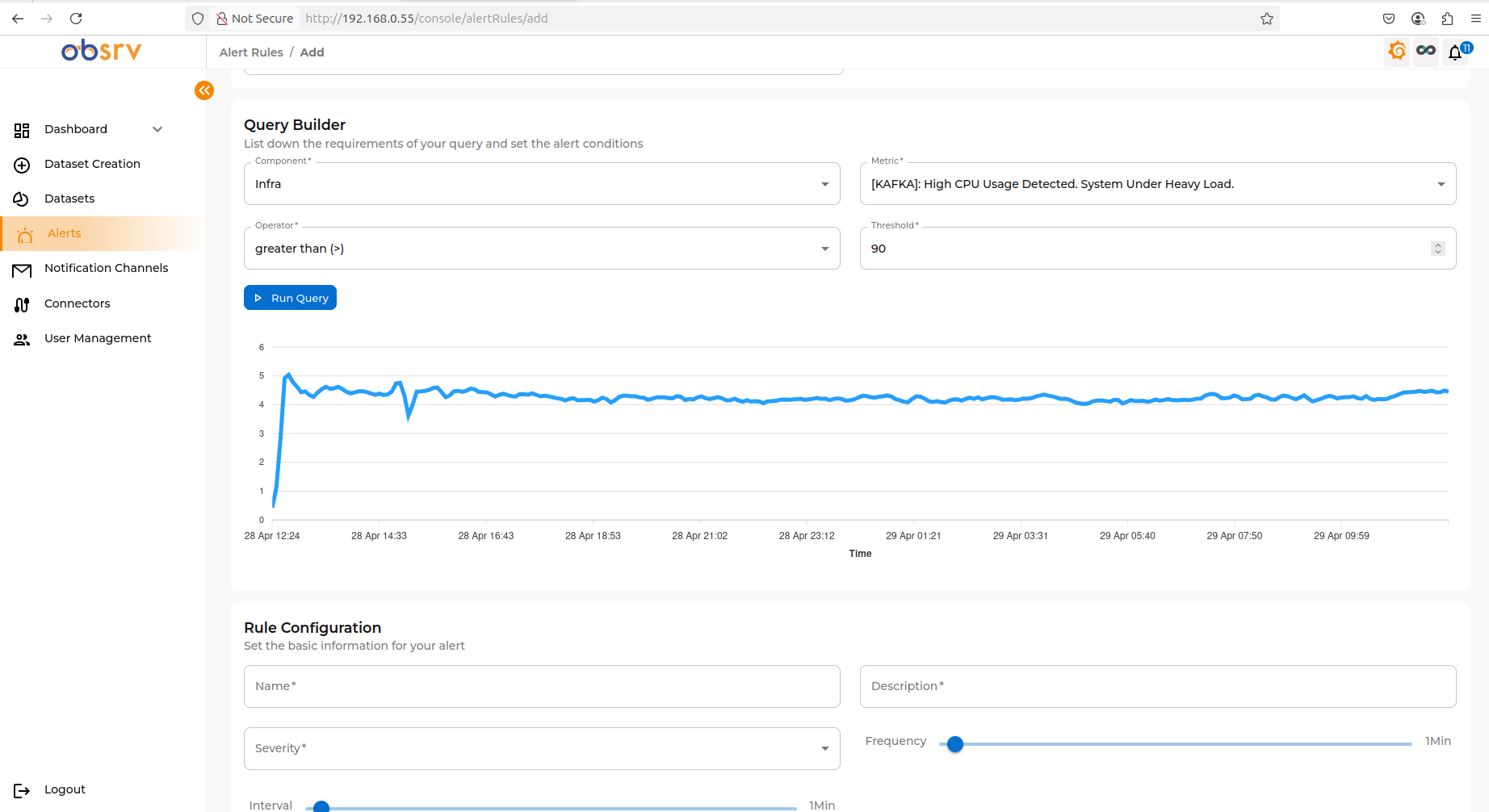Click the Connectors plug icon
The height and width of the screenshot is (812, 1489).
(x=22, y=304)
